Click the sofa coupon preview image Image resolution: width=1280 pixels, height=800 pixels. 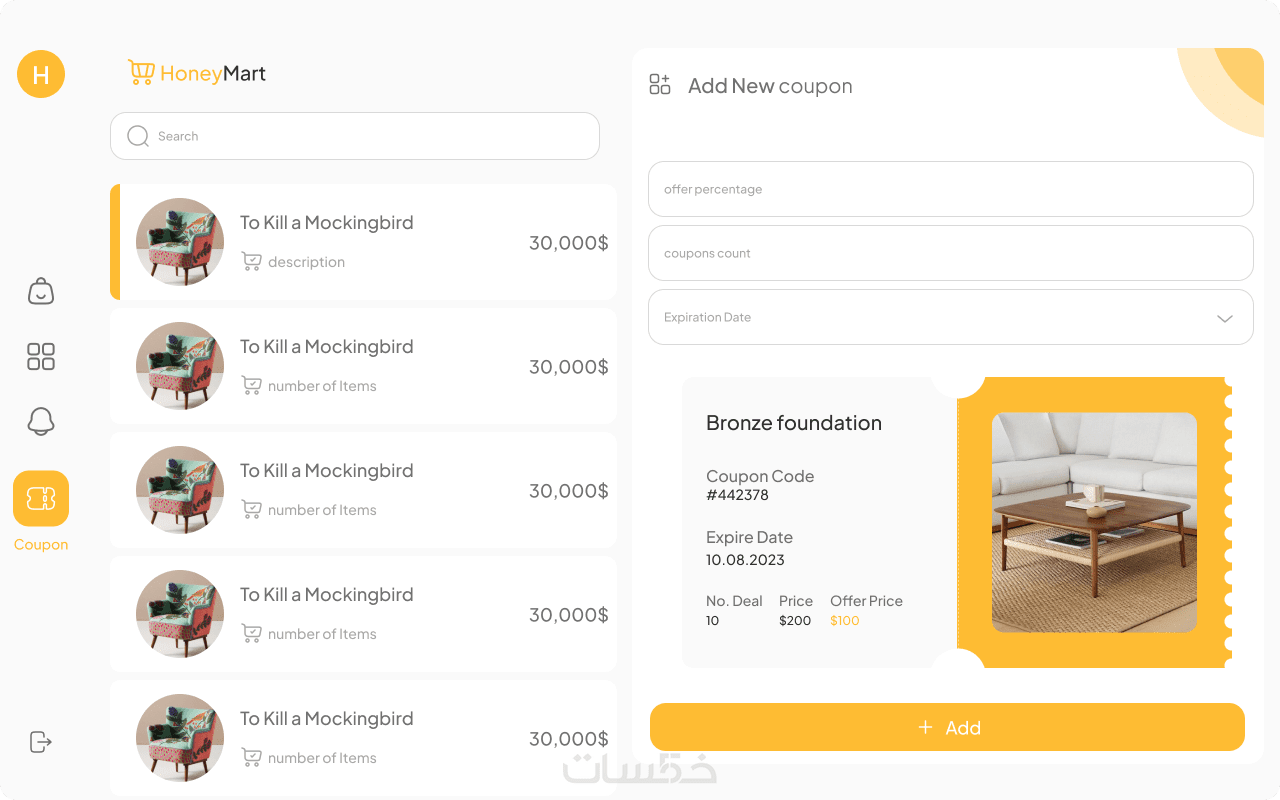click(x=1094, y=522)
